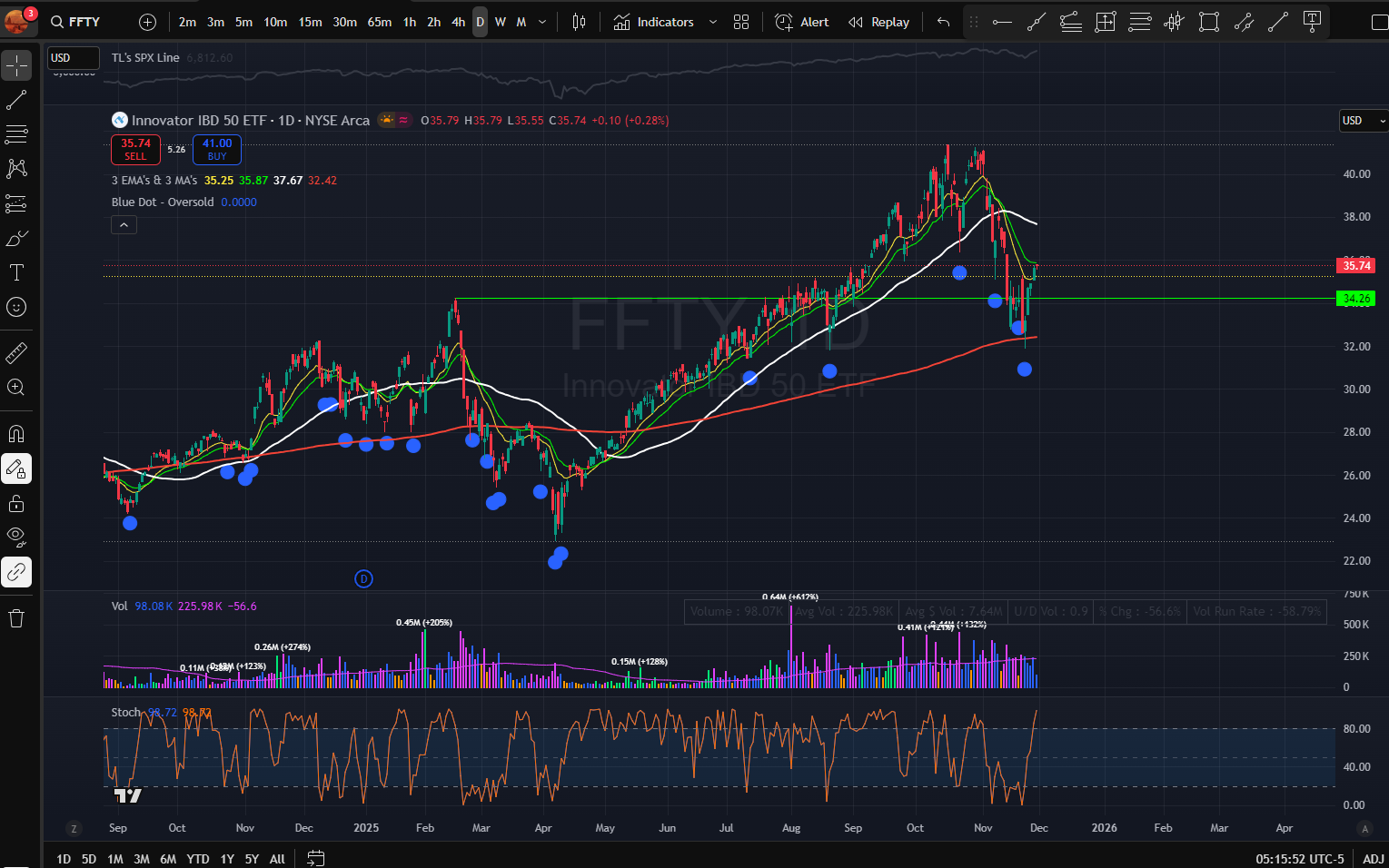The width and height of the screenshot is (1389, 868).
Task: Toggle the magnet mode
Action: tap(16, 434)
